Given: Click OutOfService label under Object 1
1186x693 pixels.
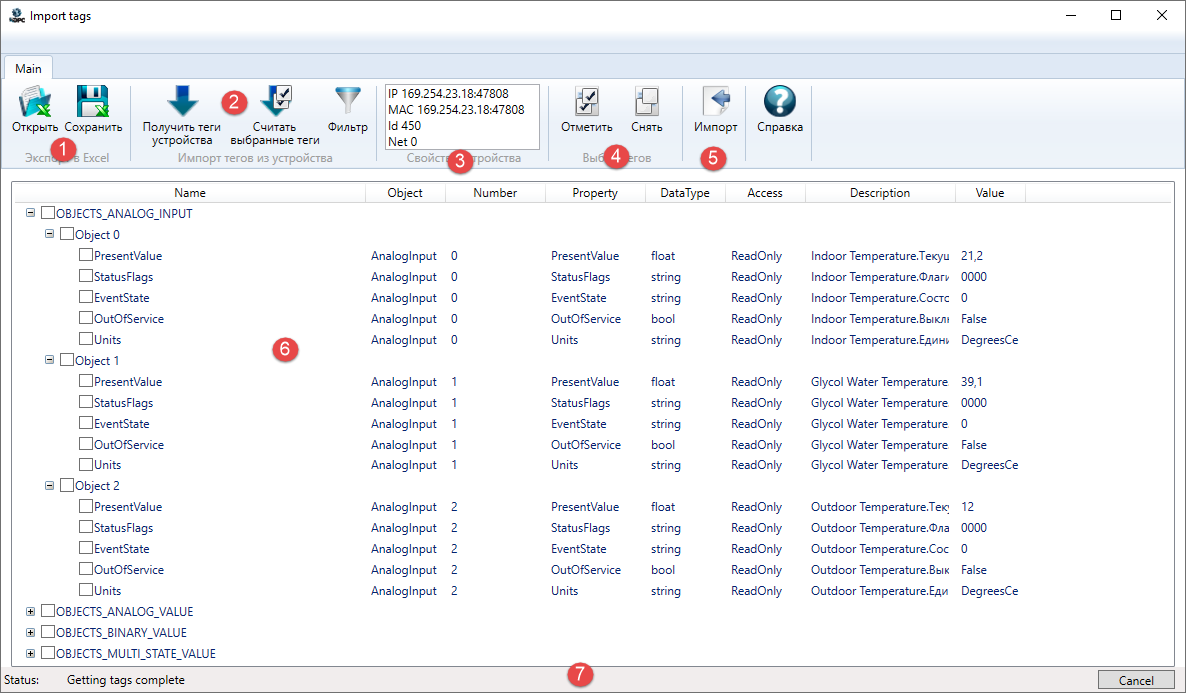Looking at the screenshot, I should [x=129, y=445].
